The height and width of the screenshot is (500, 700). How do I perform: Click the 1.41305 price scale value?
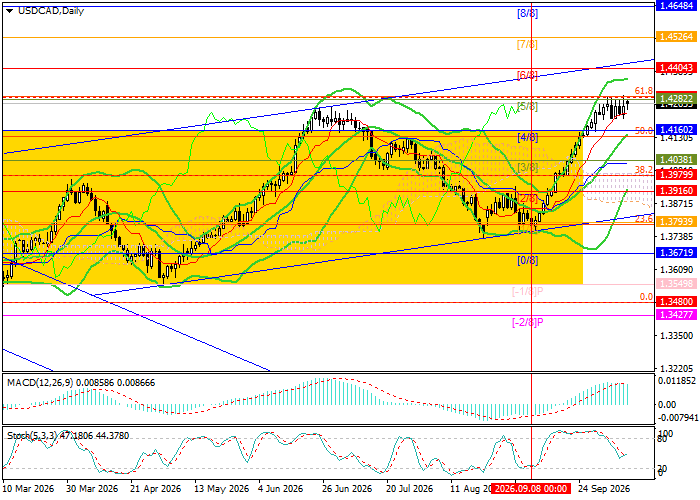[676, 138]
